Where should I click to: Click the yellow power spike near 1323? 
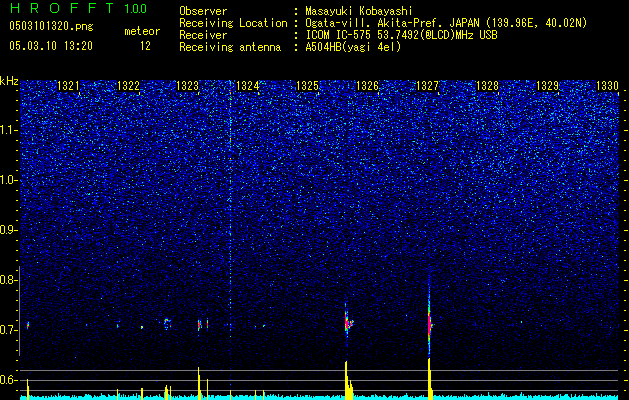click(x=199, y=383)
